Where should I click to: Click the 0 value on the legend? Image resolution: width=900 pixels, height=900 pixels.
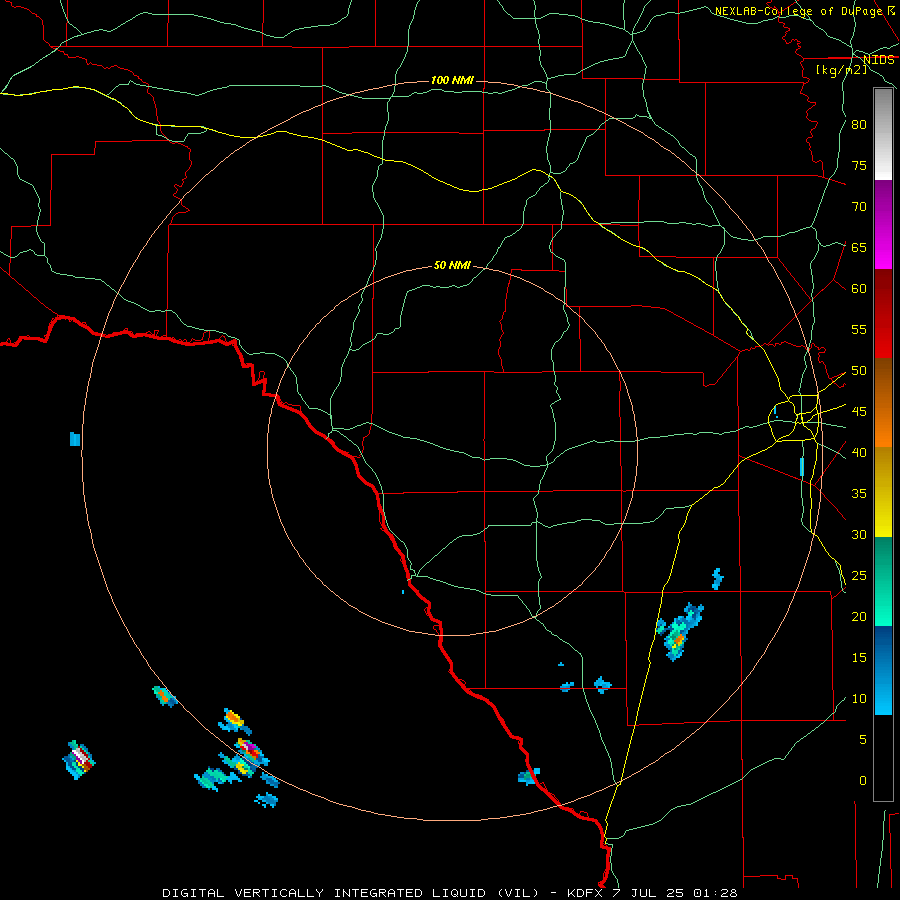863,781
